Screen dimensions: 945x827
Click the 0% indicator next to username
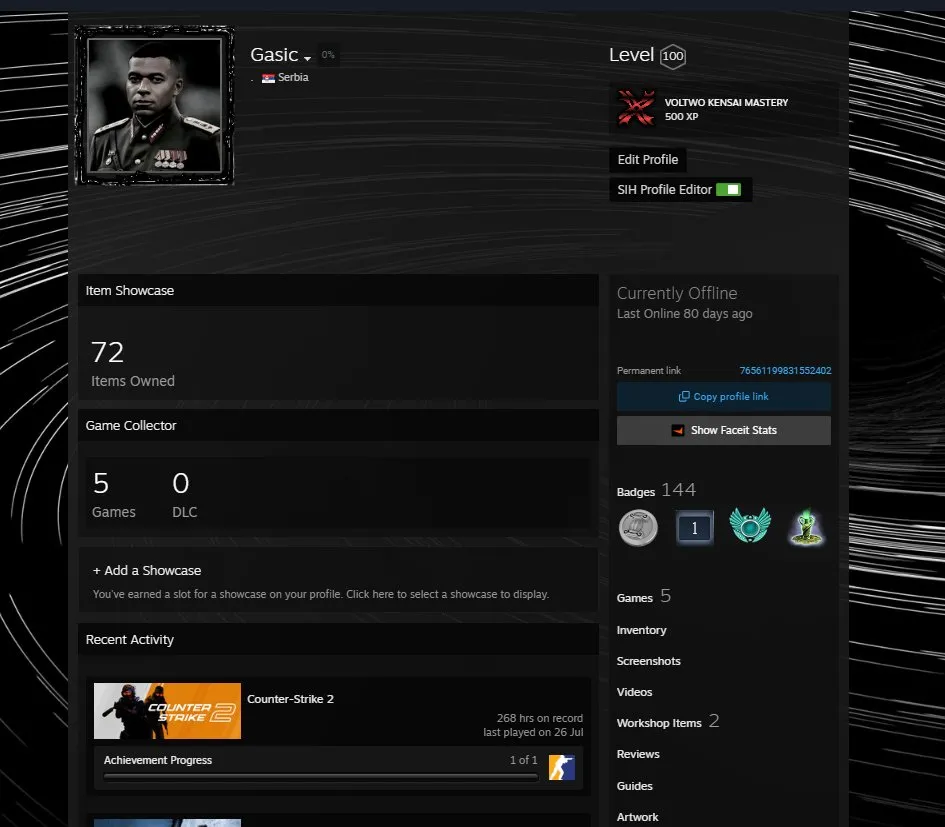(328, 55)
